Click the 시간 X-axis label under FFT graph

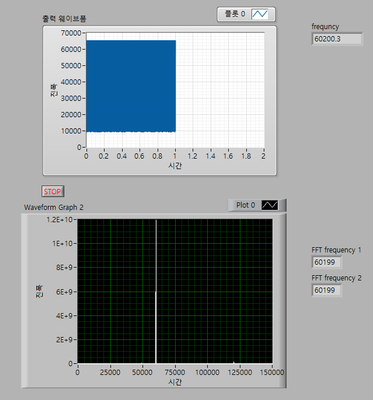click(x=175, y=382)
